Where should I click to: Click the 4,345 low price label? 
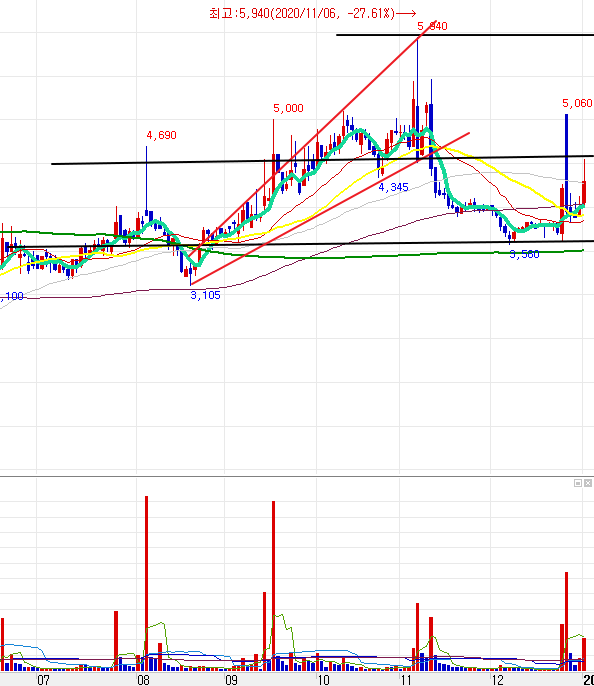point(393,187)
